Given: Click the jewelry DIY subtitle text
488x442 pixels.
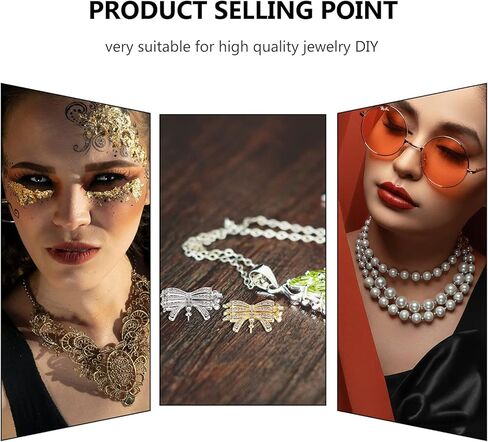Looking at the screenshot, I should coord(242,47).
